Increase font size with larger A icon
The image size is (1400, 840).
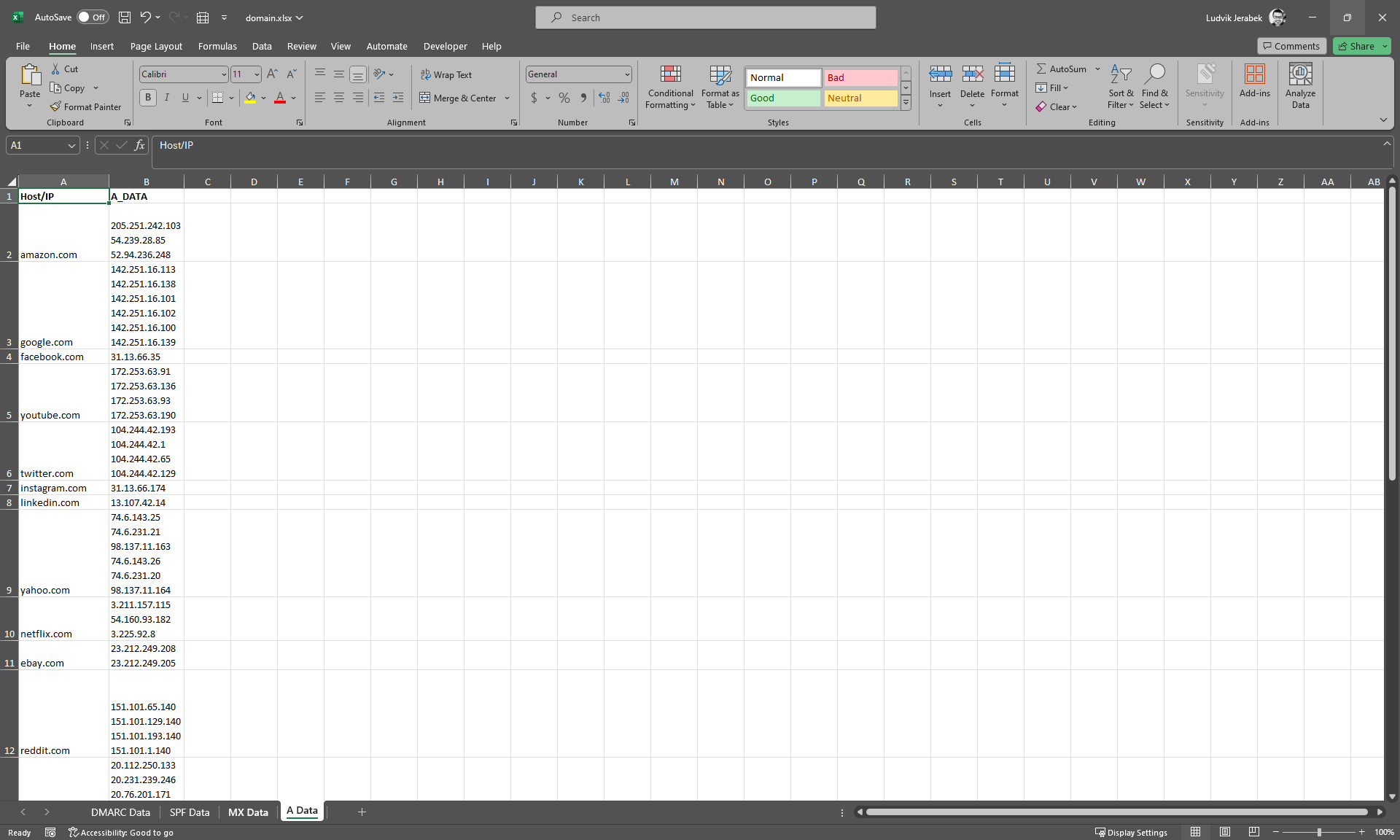click(x=272, y=74)
